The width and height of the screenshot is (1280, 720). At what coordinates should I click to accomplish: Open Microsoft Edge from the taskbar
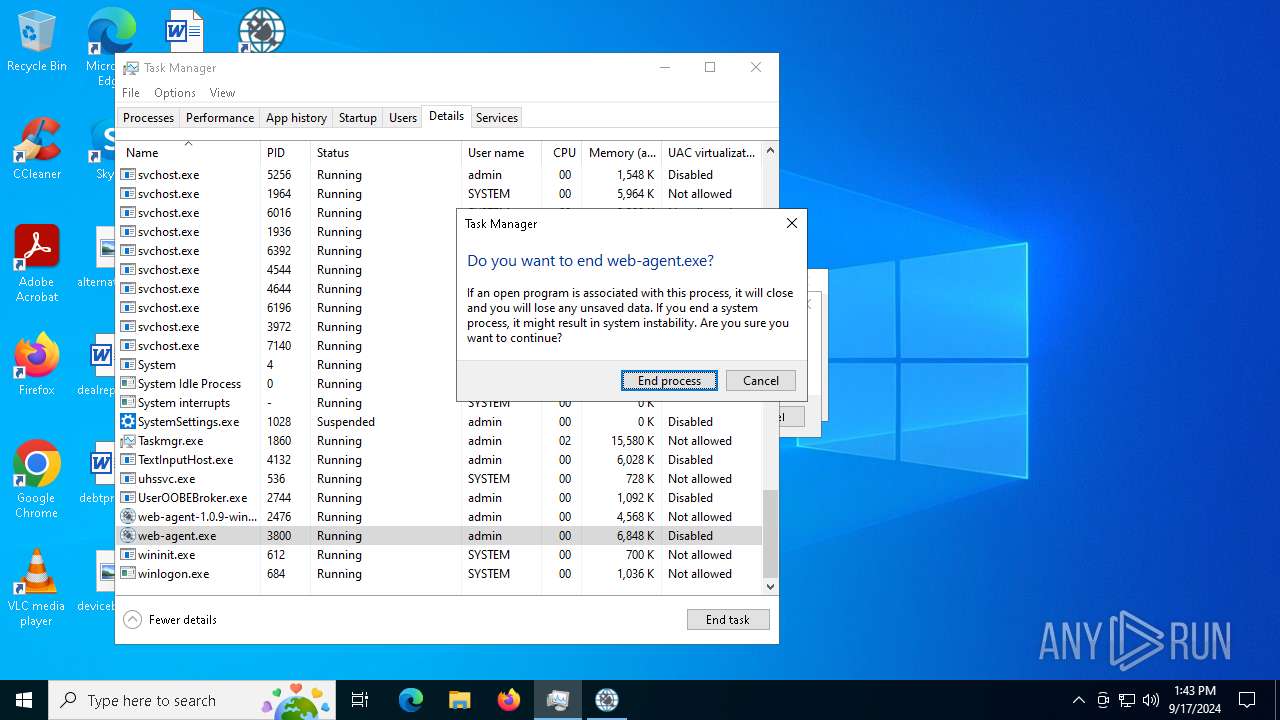[x=411, y=700]
